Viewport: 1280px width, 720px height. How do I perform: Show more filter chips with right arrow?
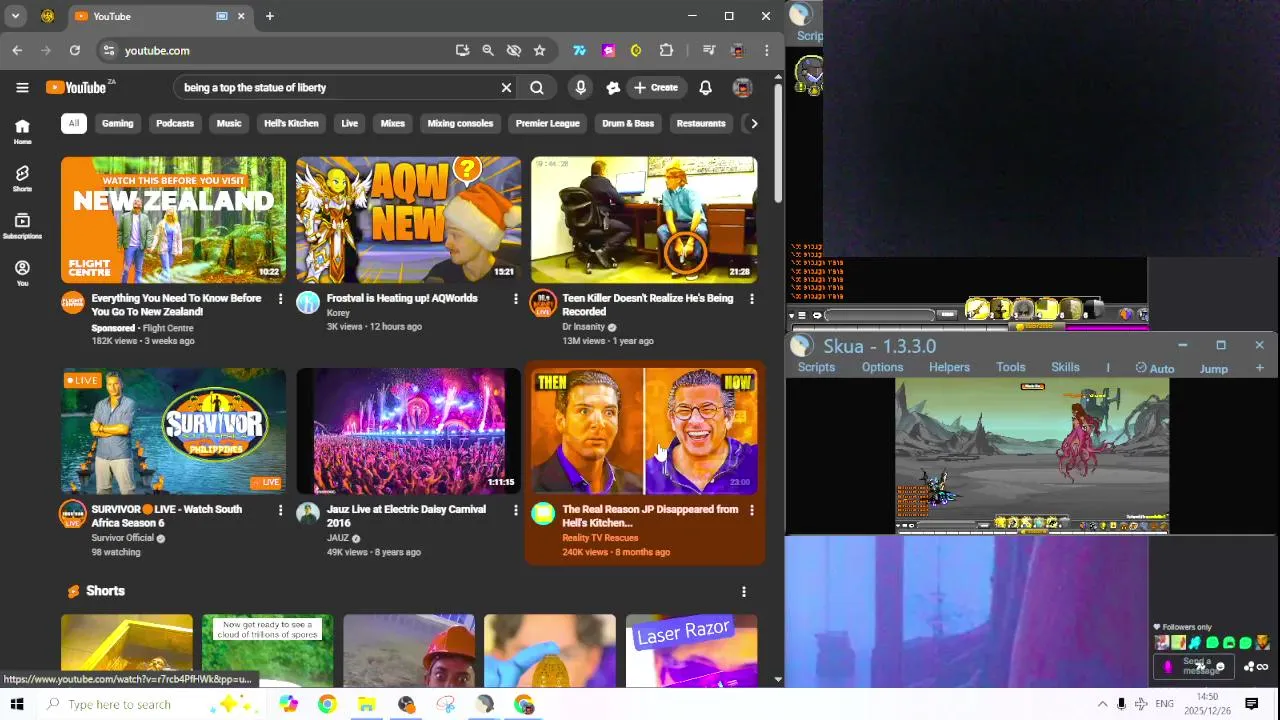point(753,123)
